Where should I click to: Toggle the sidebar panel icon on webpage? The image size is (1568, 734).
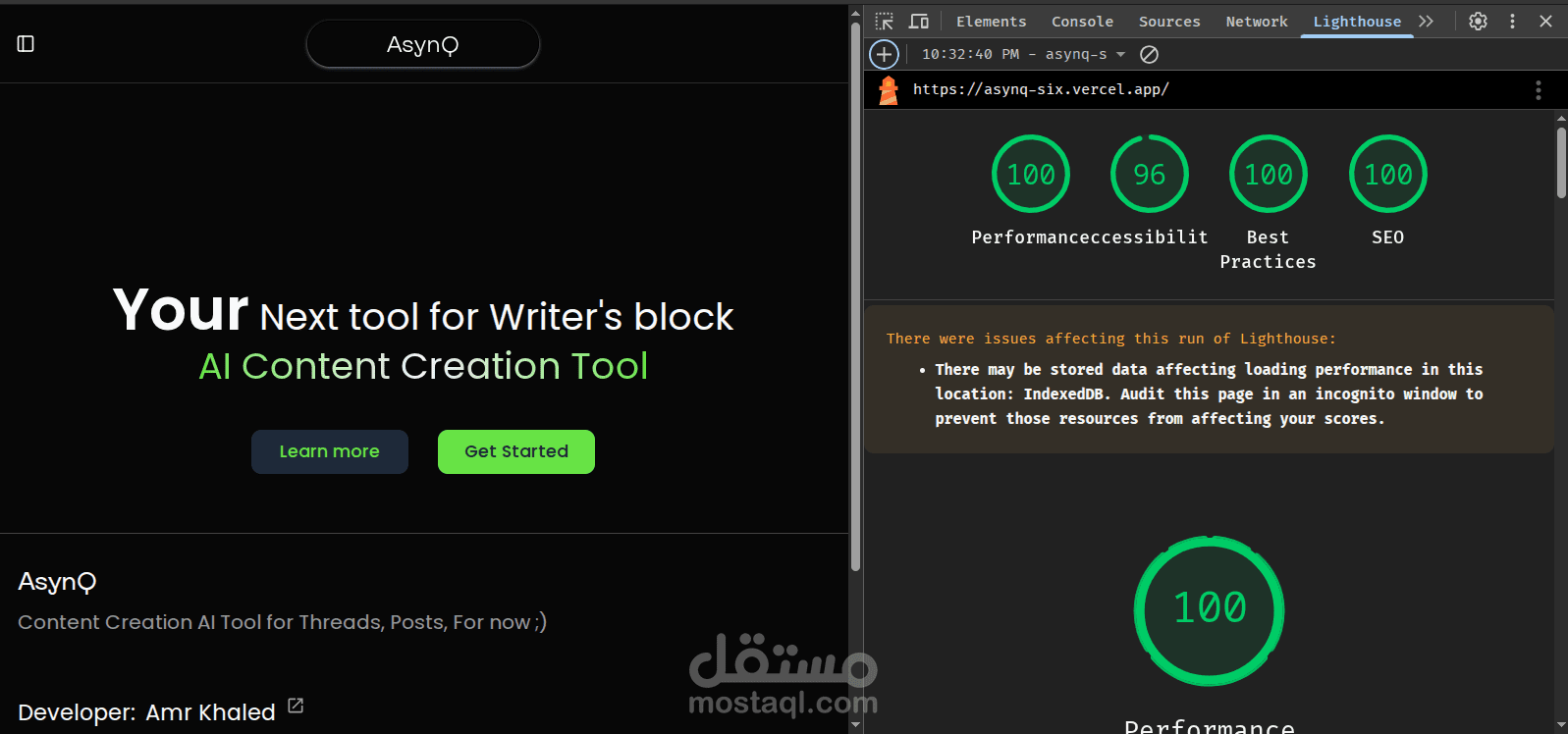(27, 43)
